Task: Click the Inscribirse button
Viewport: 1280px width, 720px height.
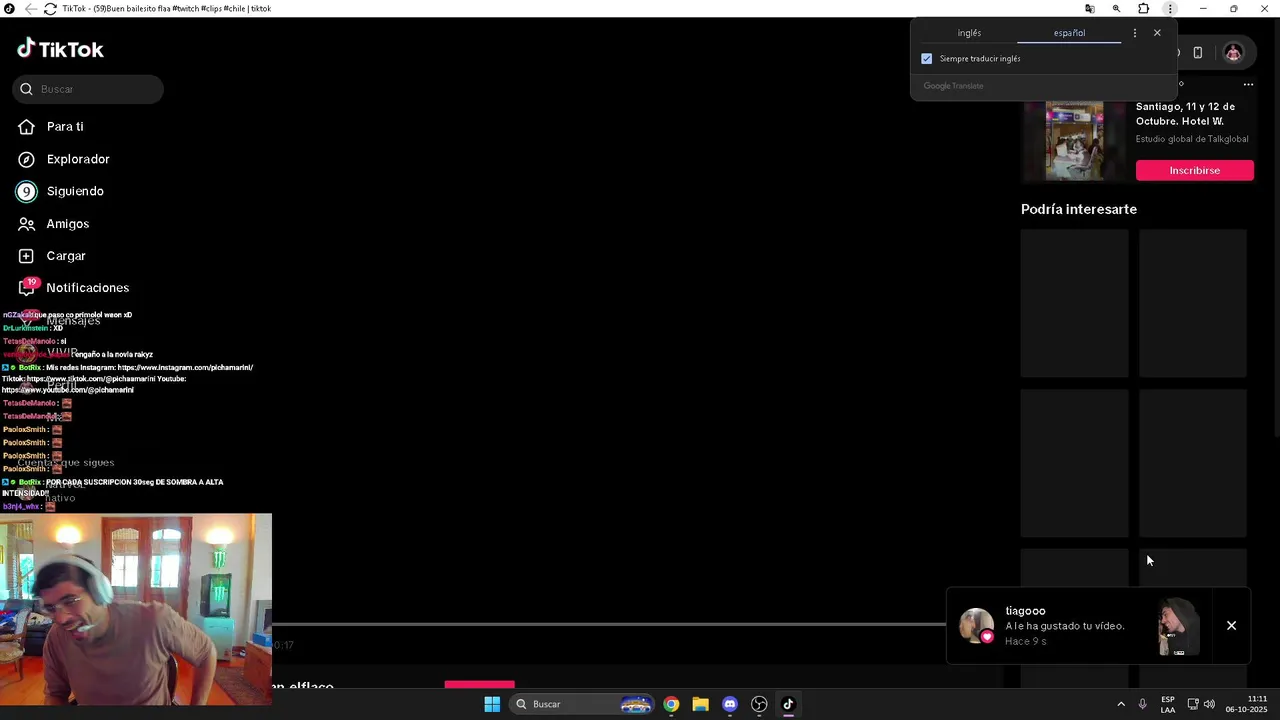Action: pos(1194,171)
